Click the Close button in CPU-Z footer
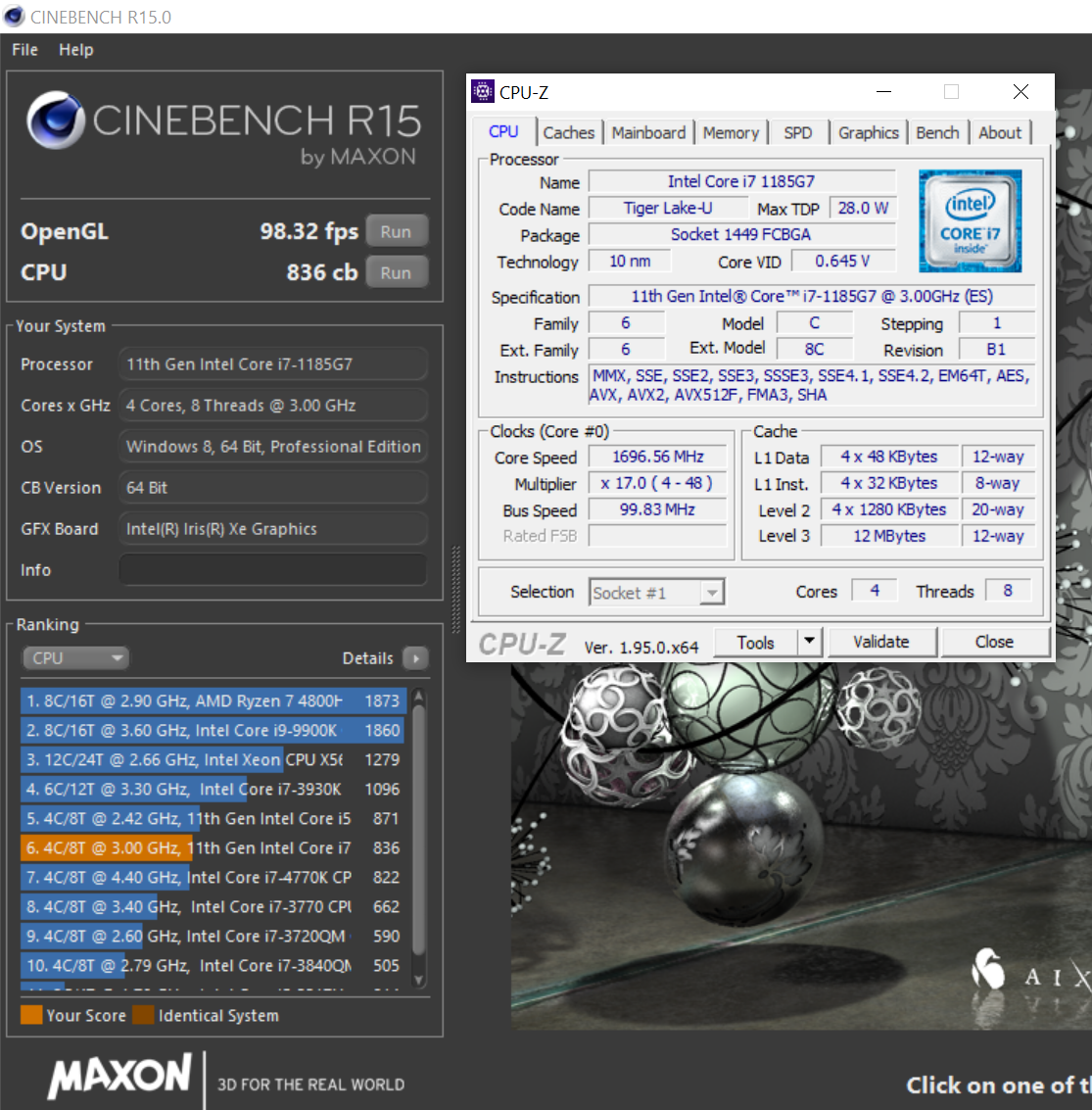This screenshot has height=1110, width=1092. pos(994,642)
